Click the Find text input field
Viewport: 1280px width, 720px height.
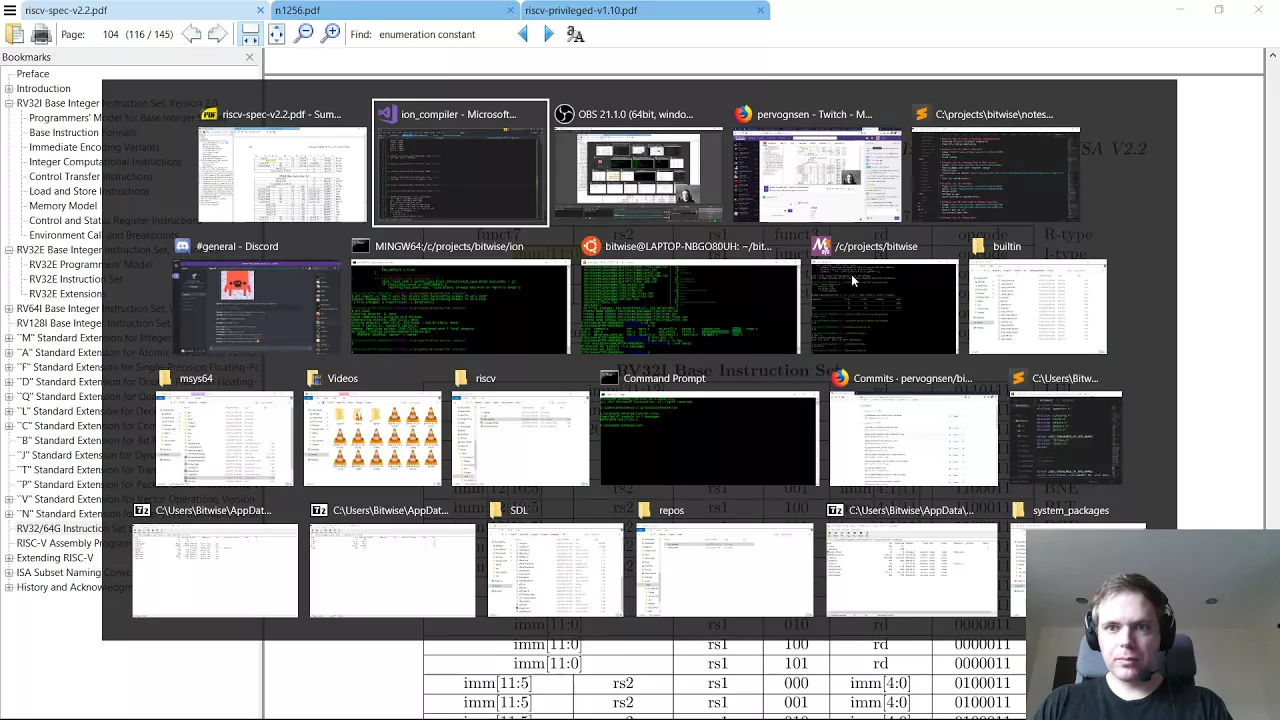click(444, 34)
